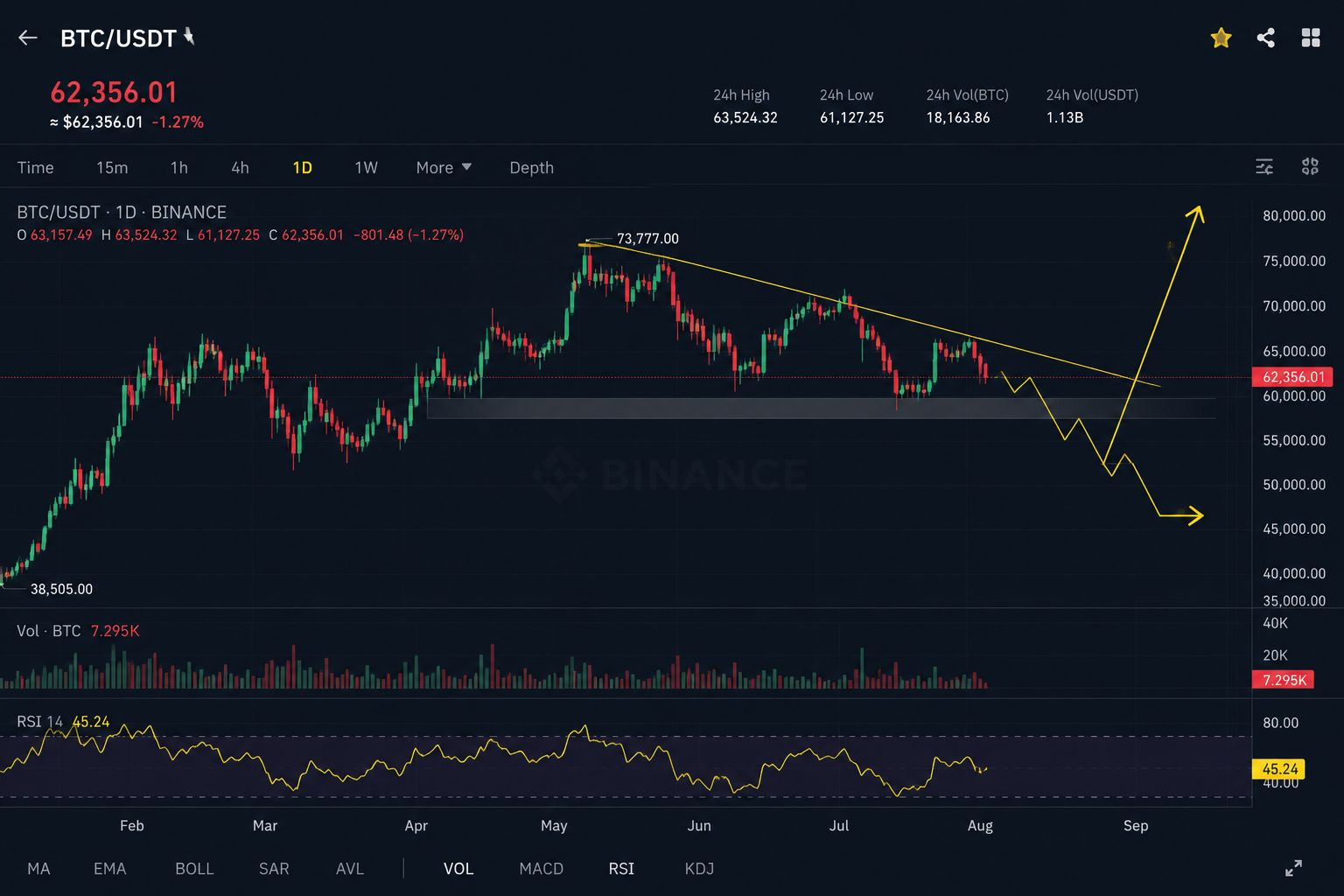Toggle the favorite star icon
The image size is (1344, 896).
coord(1221,38)
